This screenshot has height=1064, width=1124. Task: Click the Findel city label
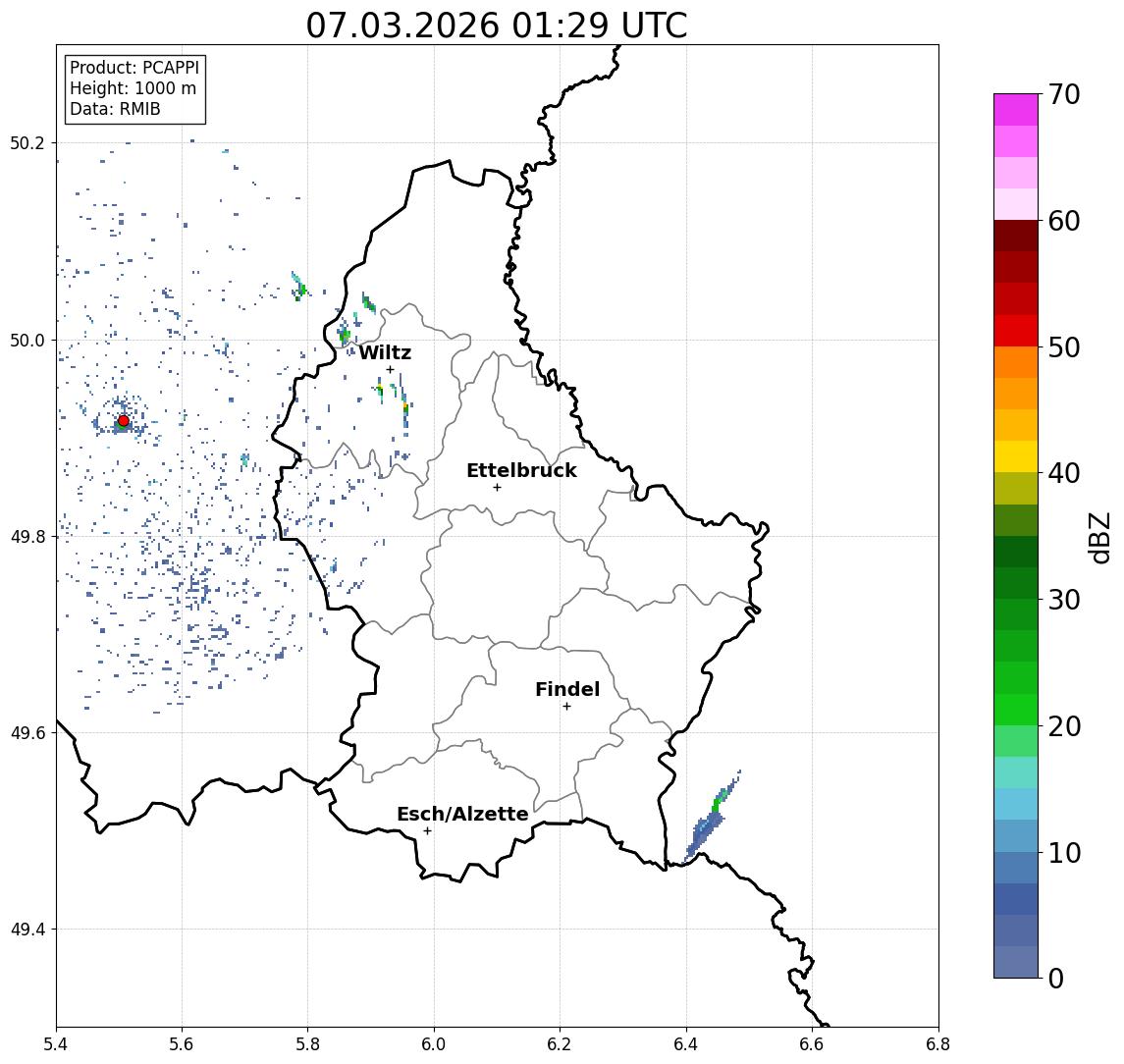(x=567, y=689)
